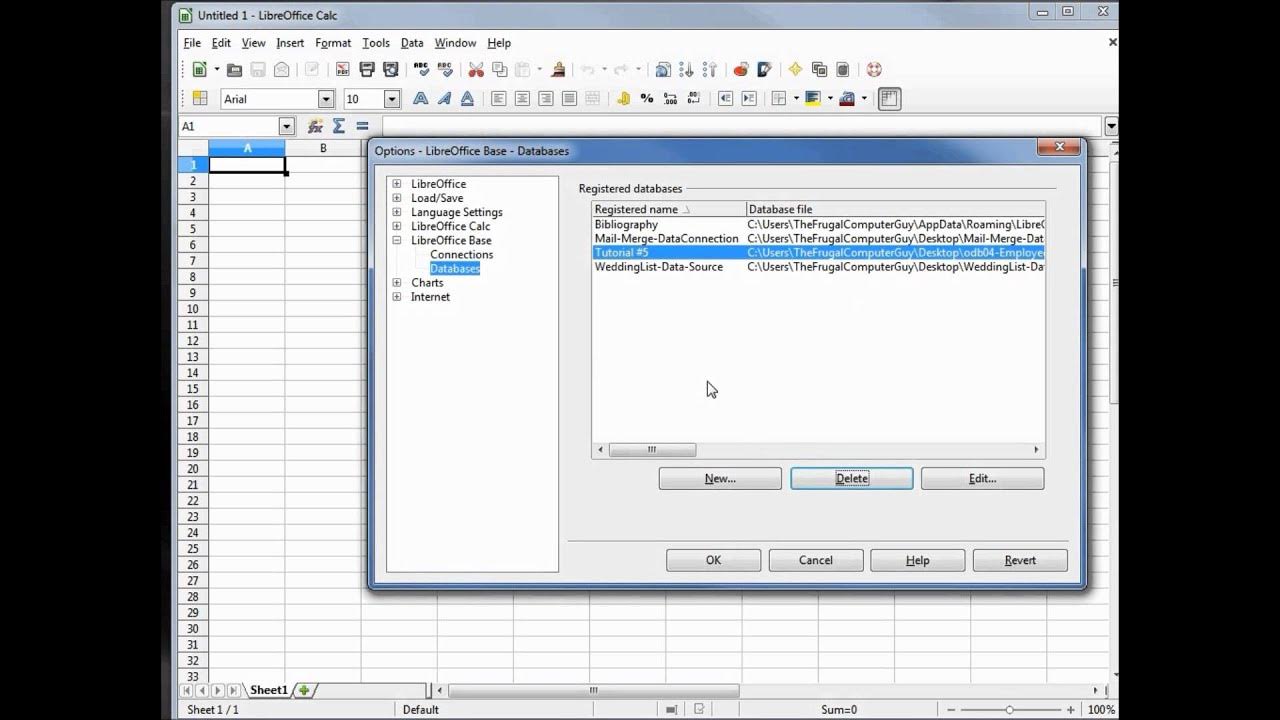Click the zoom slider in status bar
This screenshot has height=720, width=1280.
tap(1010, 710)
